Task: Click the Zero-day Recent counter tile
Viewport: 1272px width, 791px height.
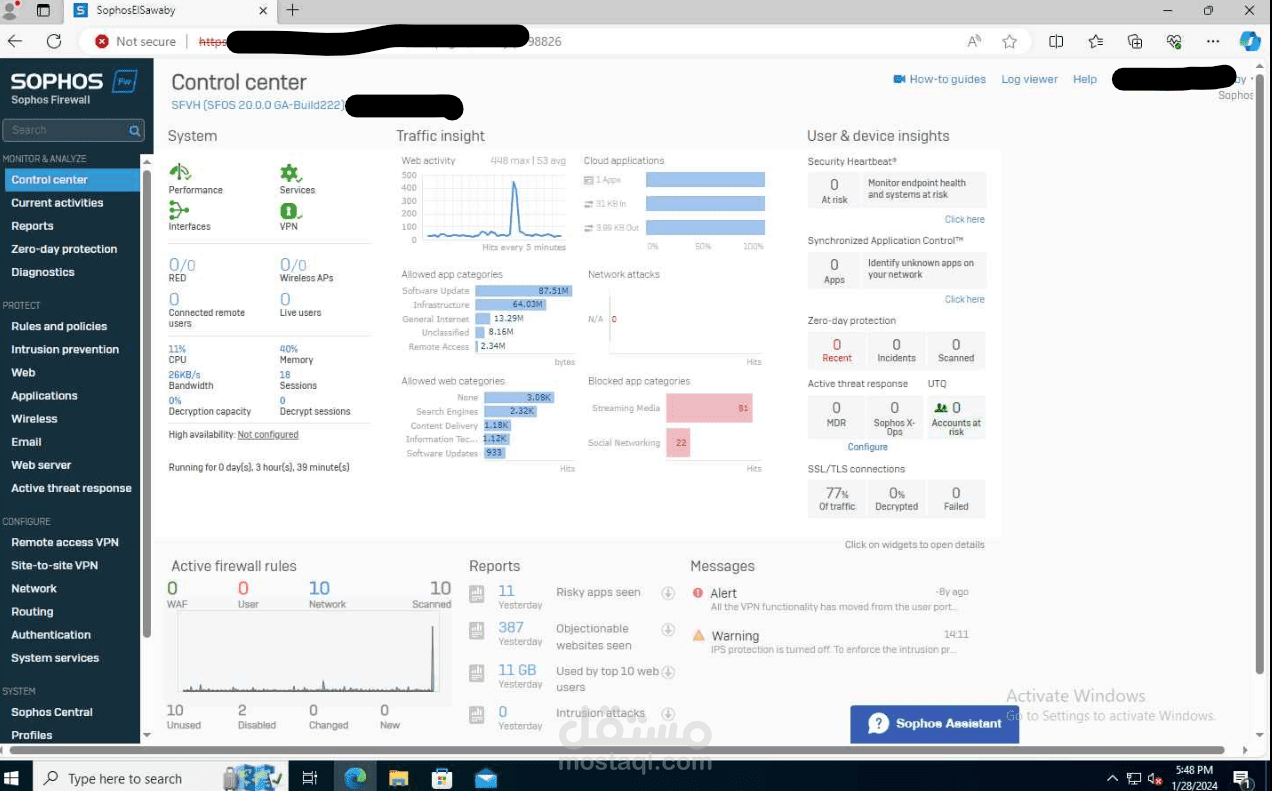Action: [837, 349]
